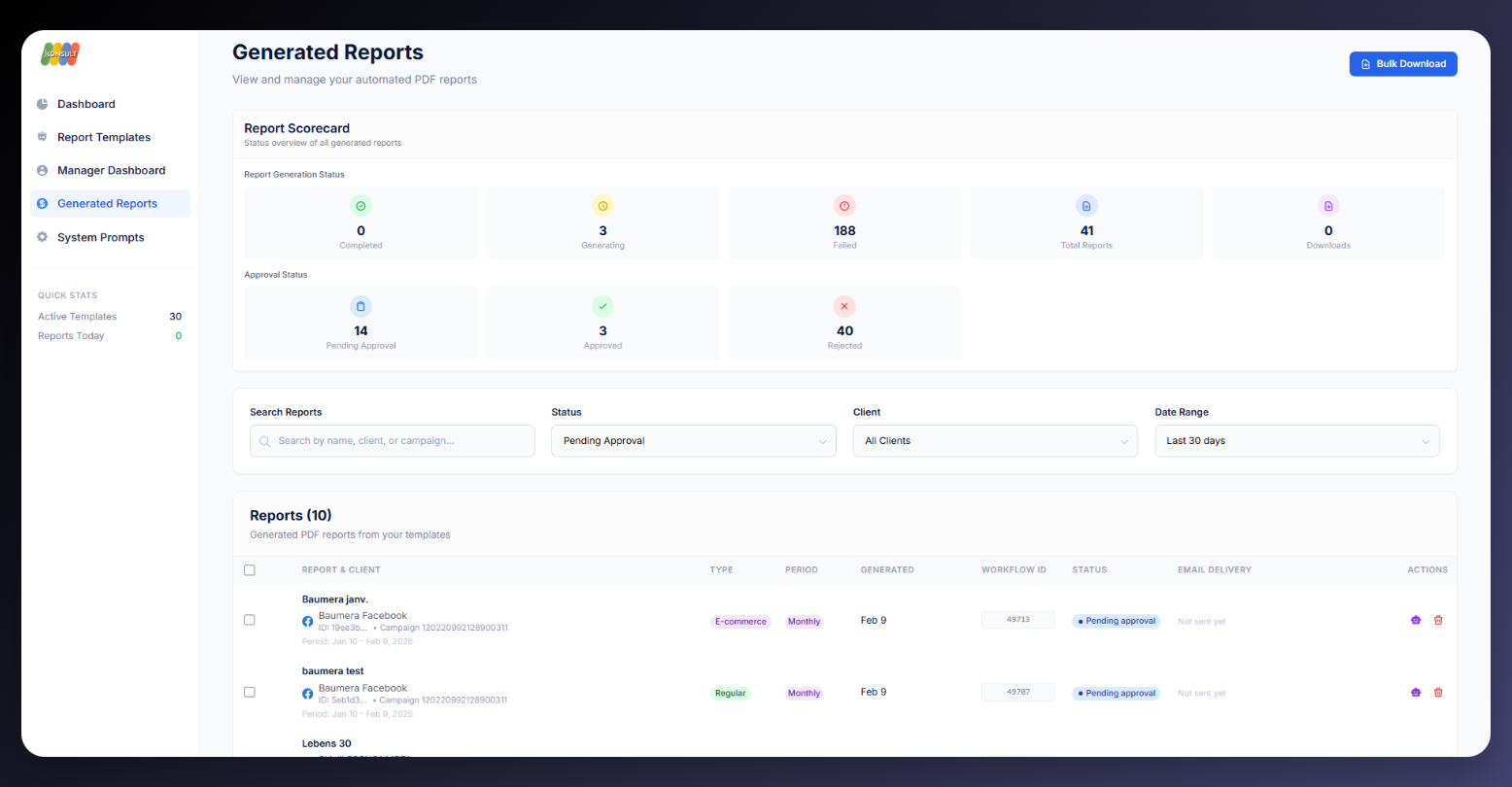Expand the All Clients dropdown

point(995,441)
